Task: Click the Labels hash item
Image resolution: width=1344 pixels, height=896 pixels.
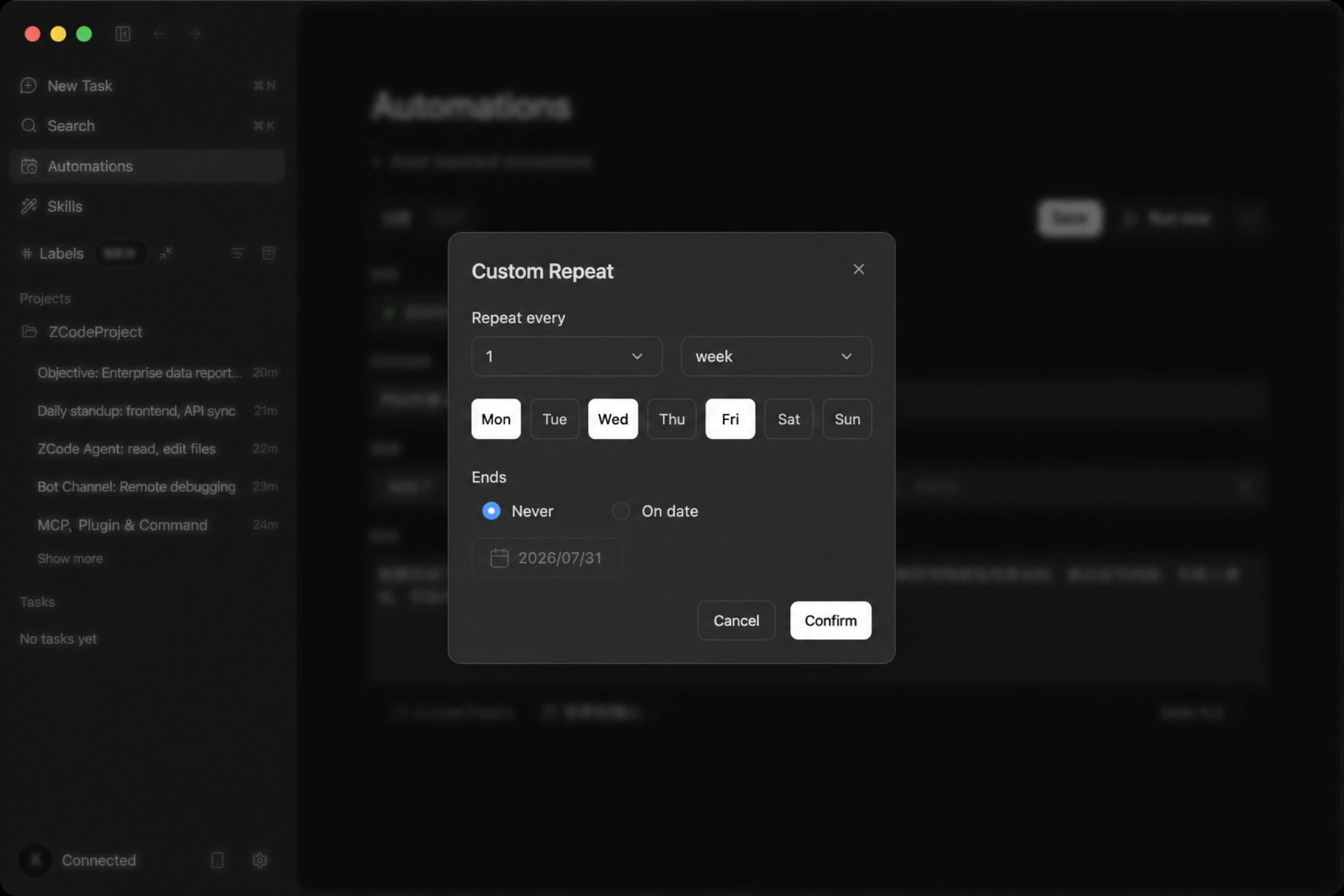Action: (52, 253)
